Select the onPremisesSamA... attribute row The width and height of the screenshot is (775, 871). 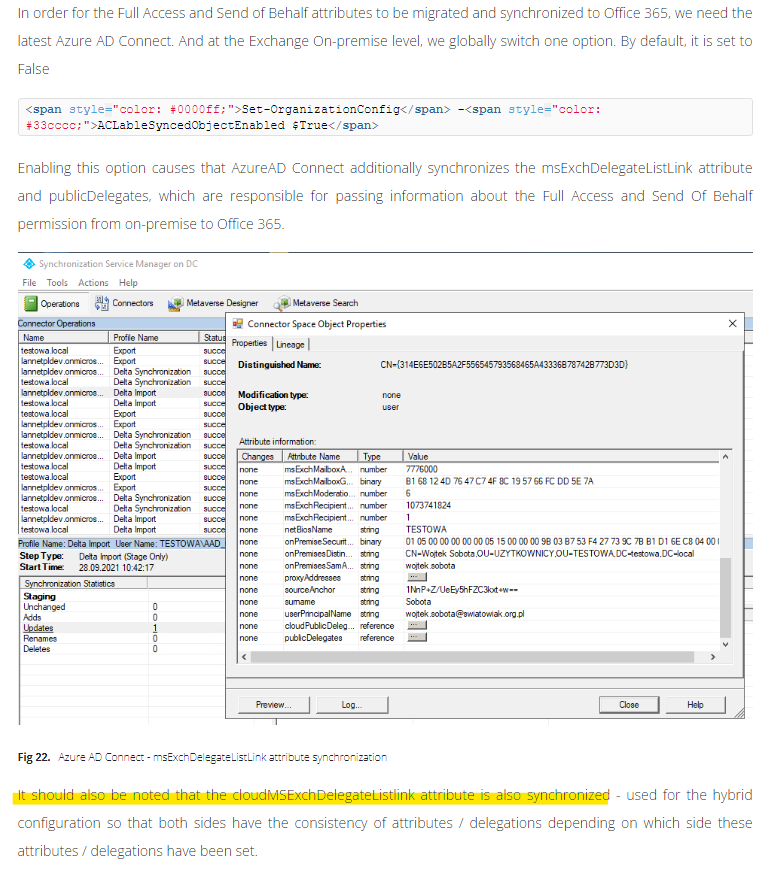coord(479,566)
